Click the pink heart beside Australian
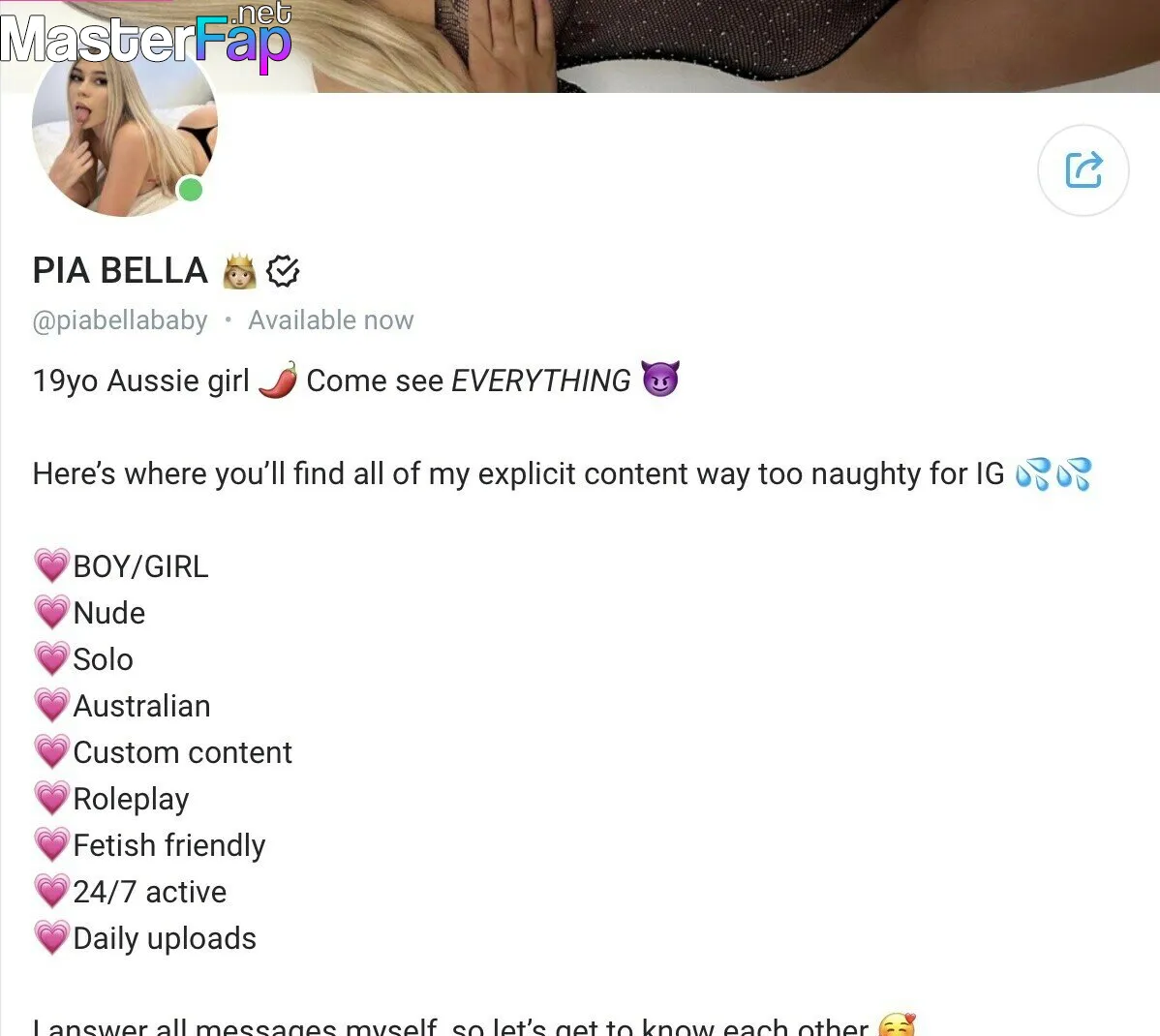 click(51, 706)
